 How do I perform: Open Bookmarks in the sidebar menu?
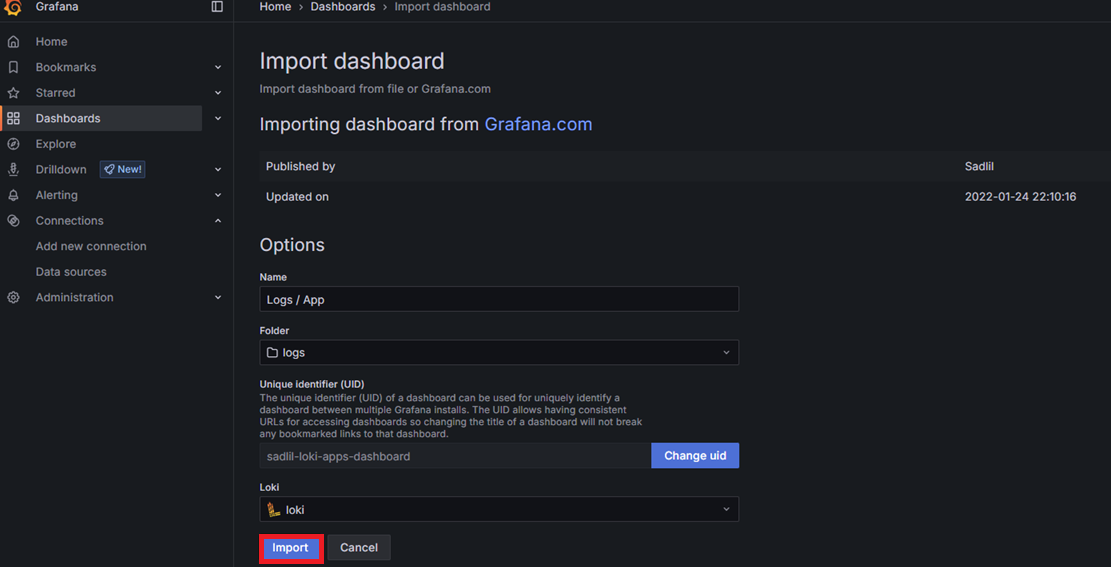tap(66, 67)
